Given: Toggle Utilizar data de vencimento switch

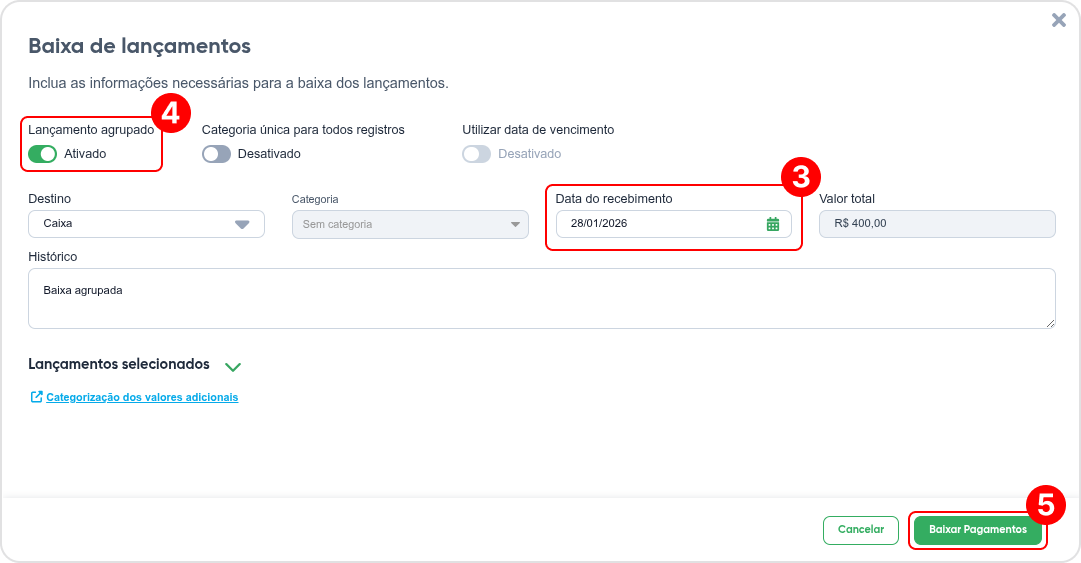Looking at the screenshot, I should point(476,154).
